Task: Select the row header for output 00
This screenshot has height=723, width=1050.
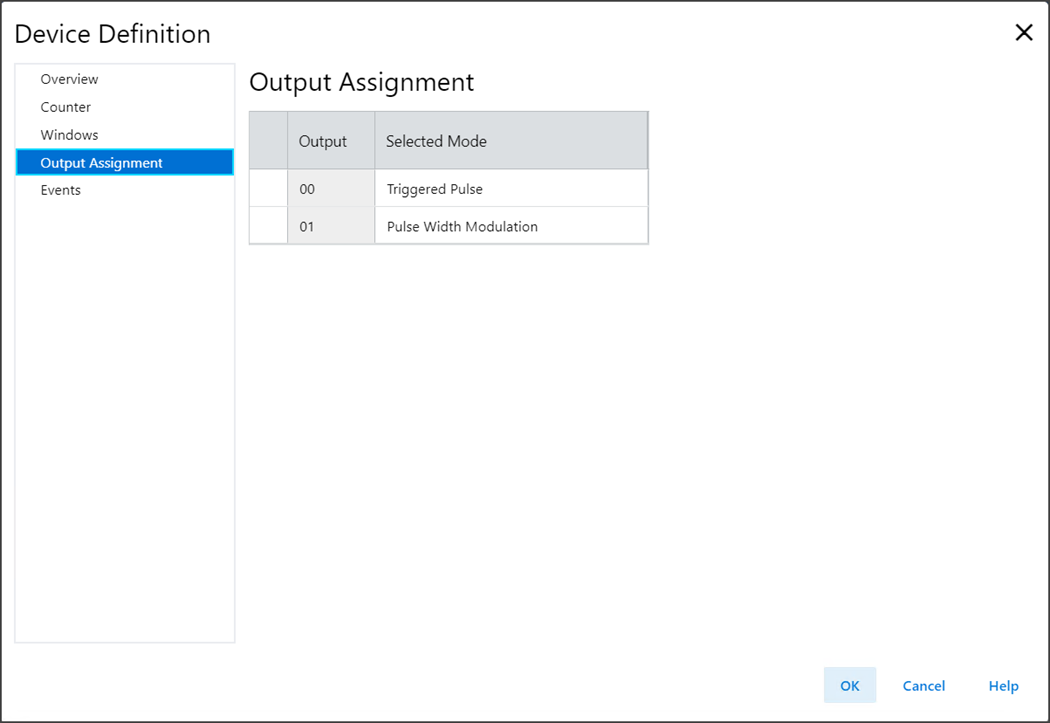Action: pyautogui.click(x=268, y=189)
